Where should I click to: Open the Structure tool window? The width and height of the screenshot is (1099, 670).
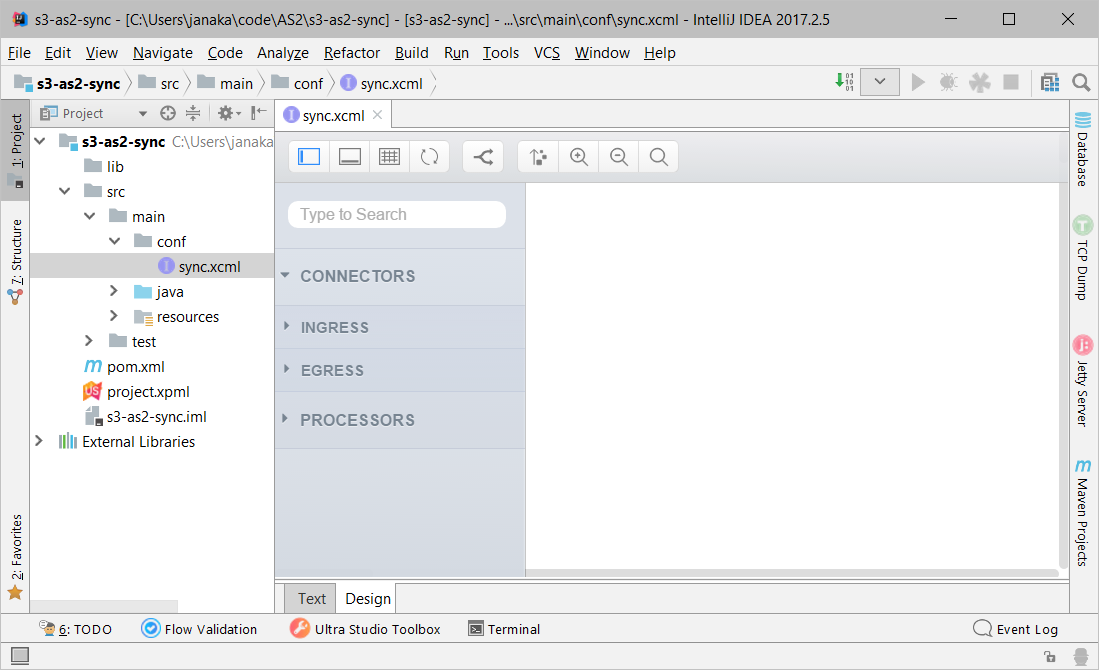pyautogui.click(x=15, y=261)
